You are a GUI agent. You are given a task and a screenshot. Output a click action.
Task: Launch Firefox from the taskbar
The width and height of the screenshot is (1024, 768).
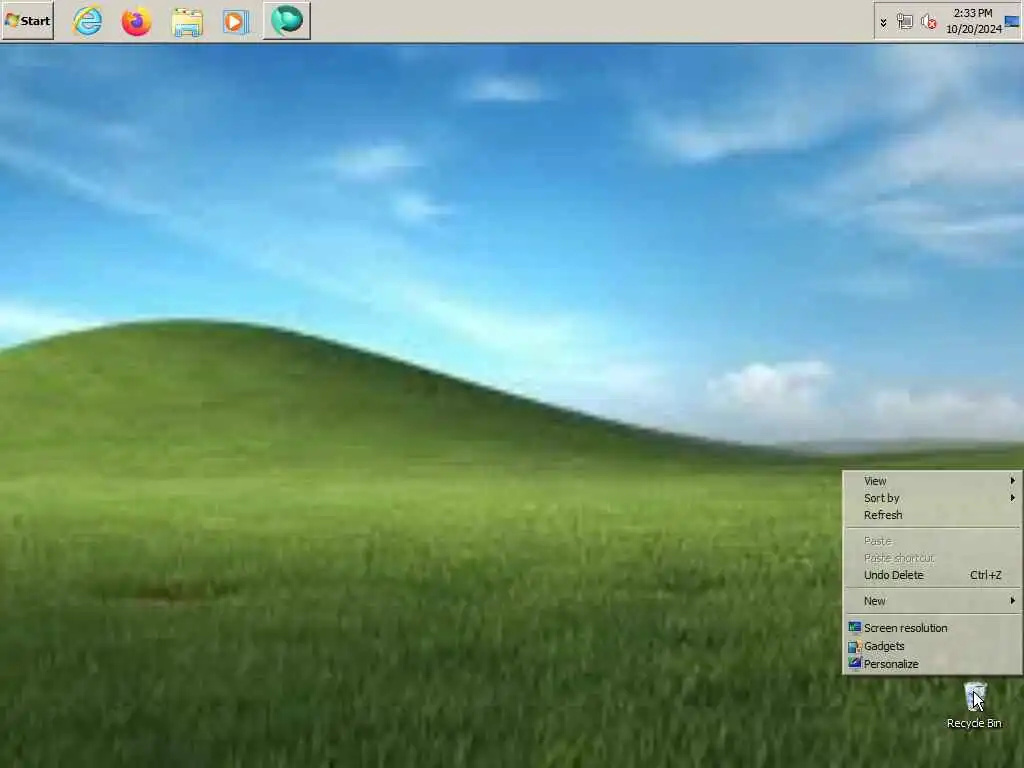pos(136,21)
